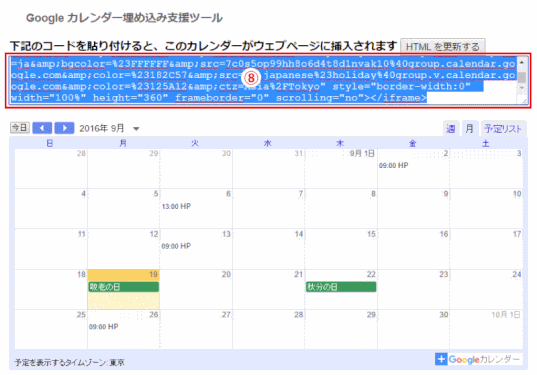
Task: Click the 今日 button
Action: click(x=20, y=128)
